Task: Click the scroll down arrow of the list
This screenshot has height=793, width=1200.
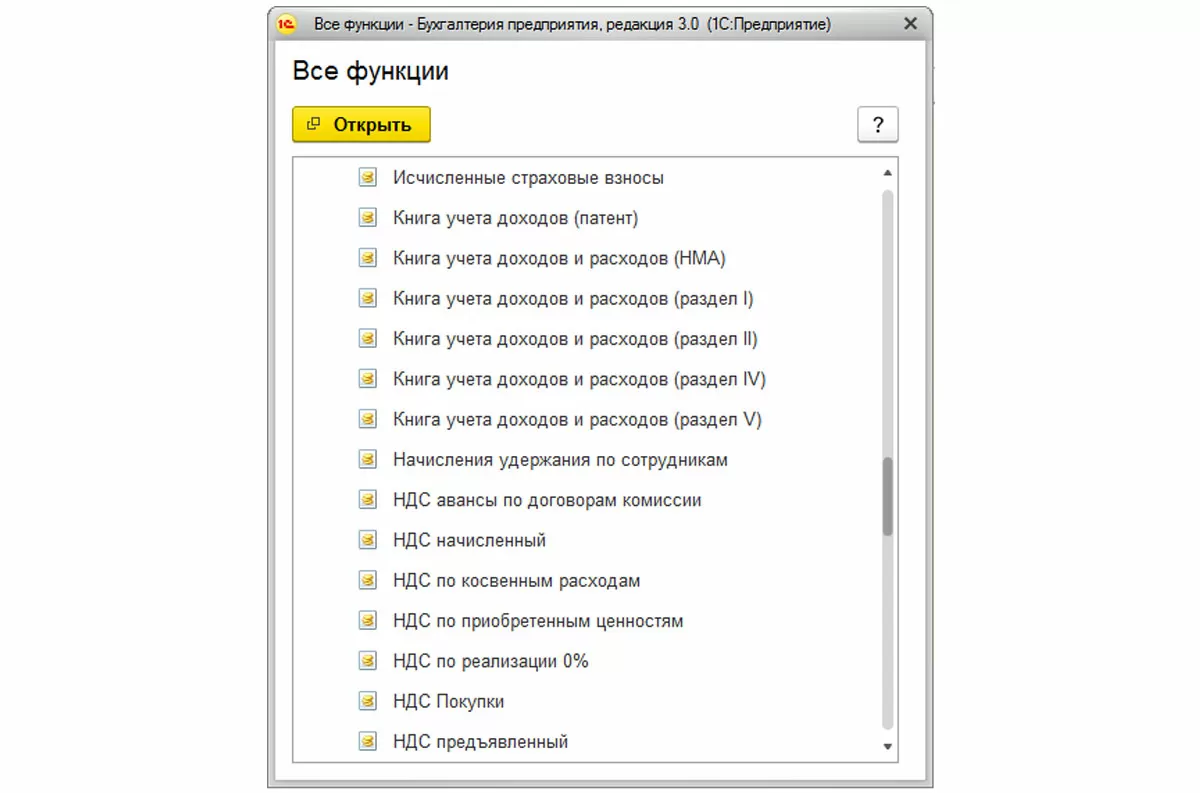Action: point(887,746)
